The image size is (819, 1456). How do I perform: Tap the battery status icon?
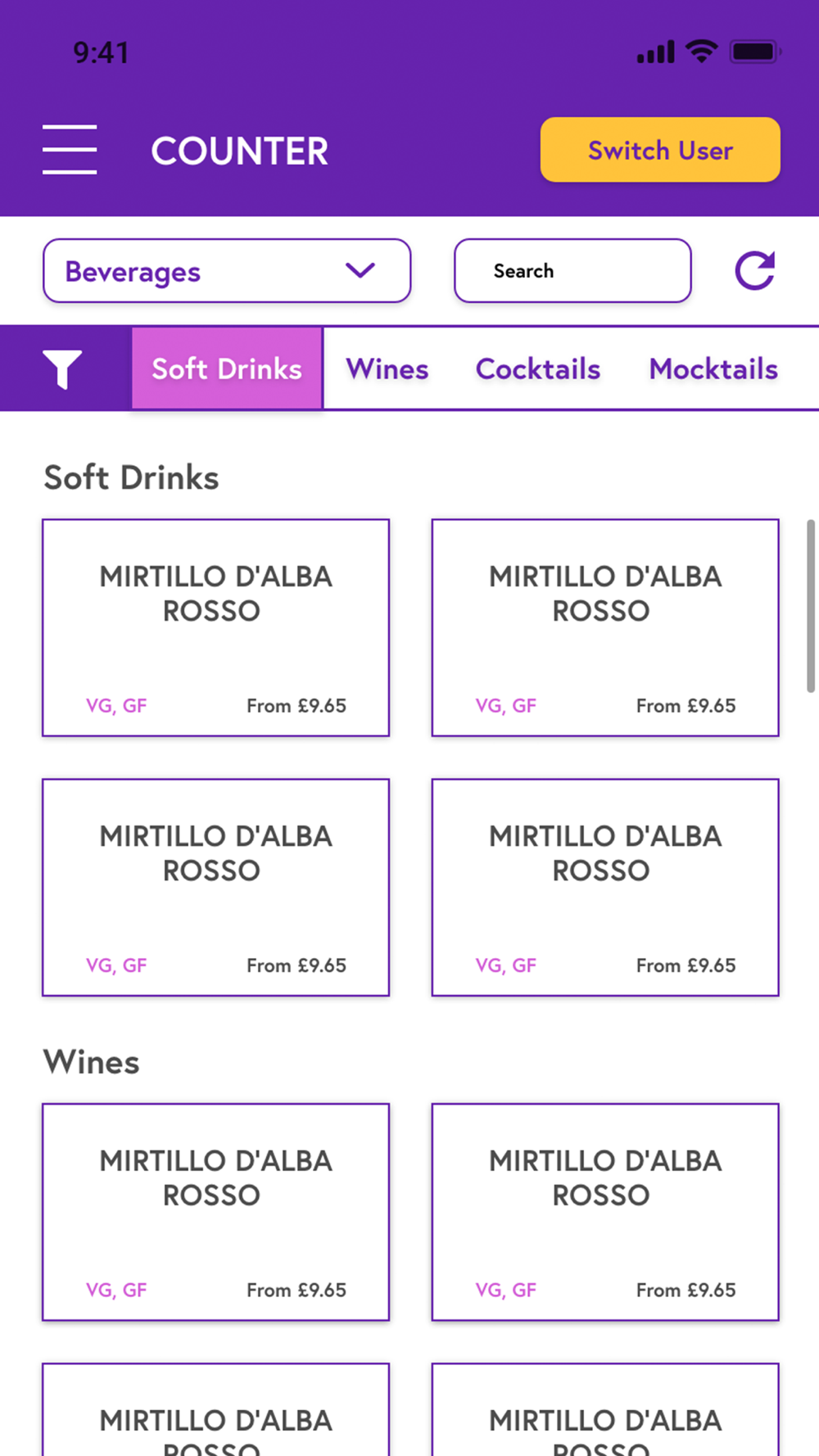tap(755, 52)
